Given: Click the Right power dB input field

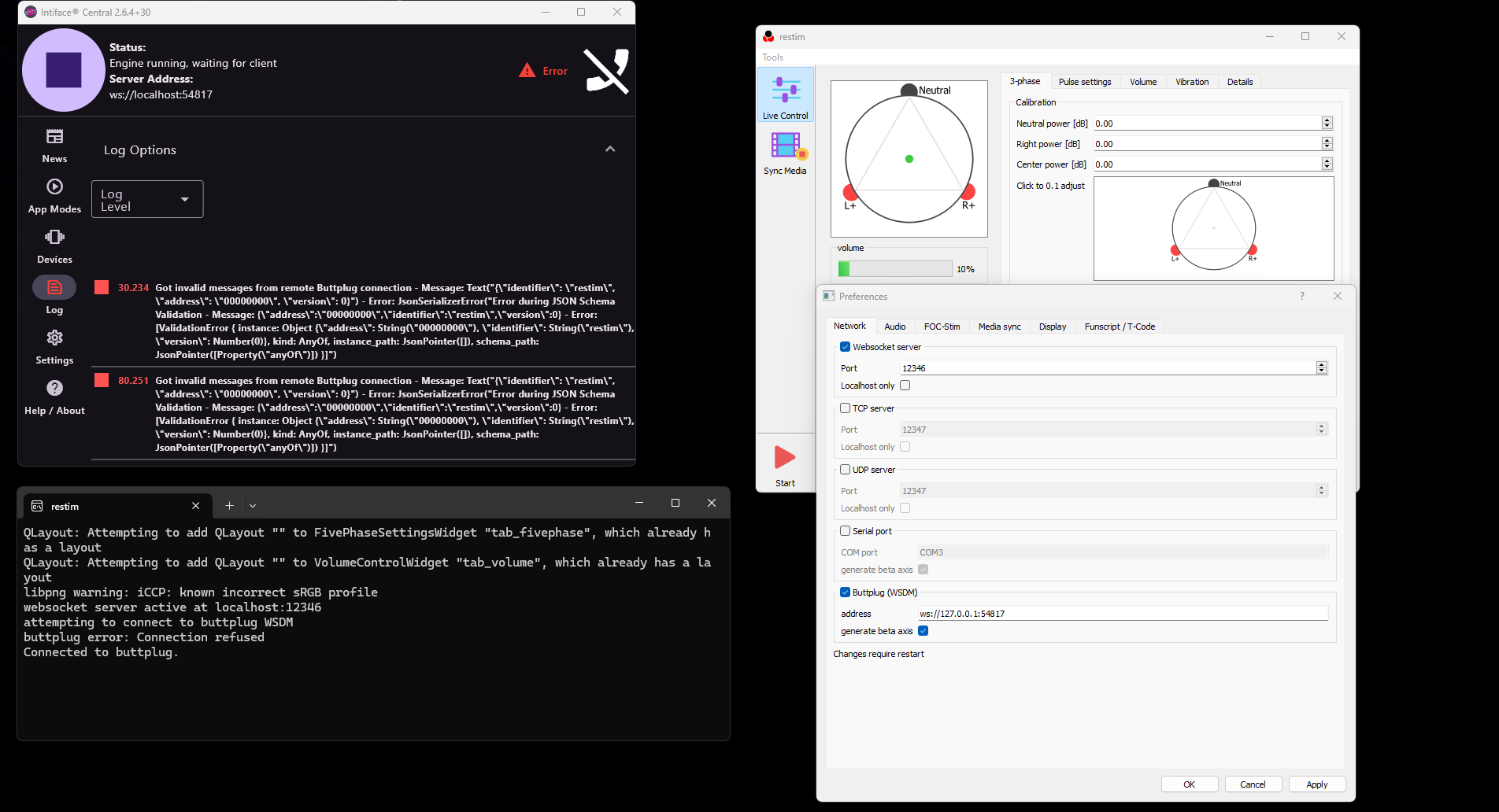Looking at the screenshot, I should 1208,144.
